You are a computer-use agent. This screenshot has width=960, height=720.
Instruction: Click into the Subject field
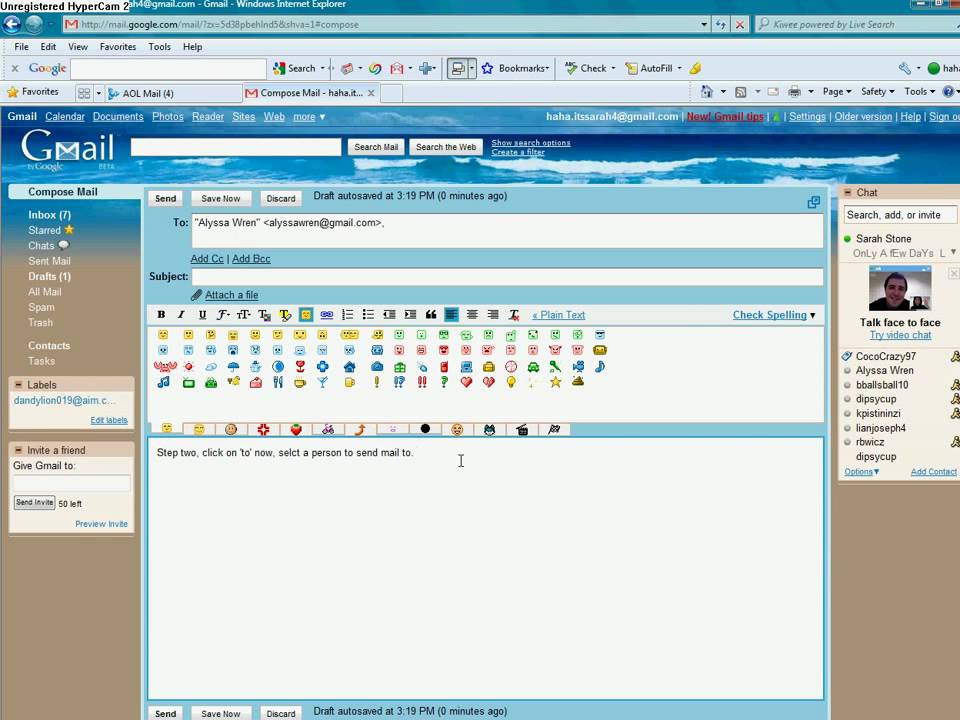(507, 277)
